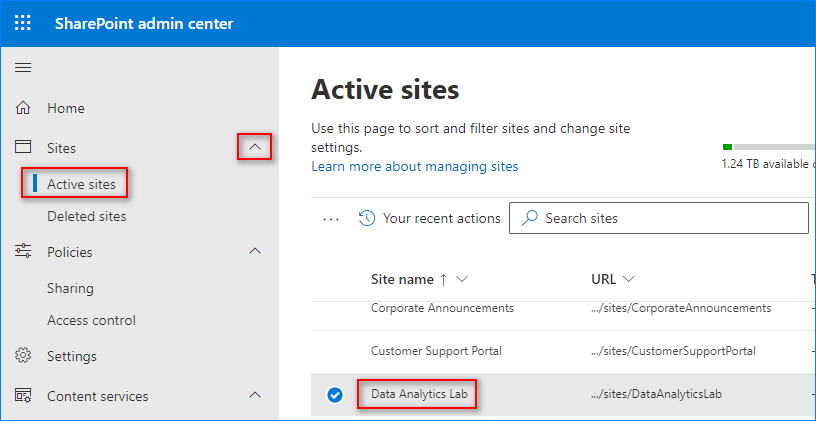
Task: Open the more commands ellipsis
Action: [331, 219]
